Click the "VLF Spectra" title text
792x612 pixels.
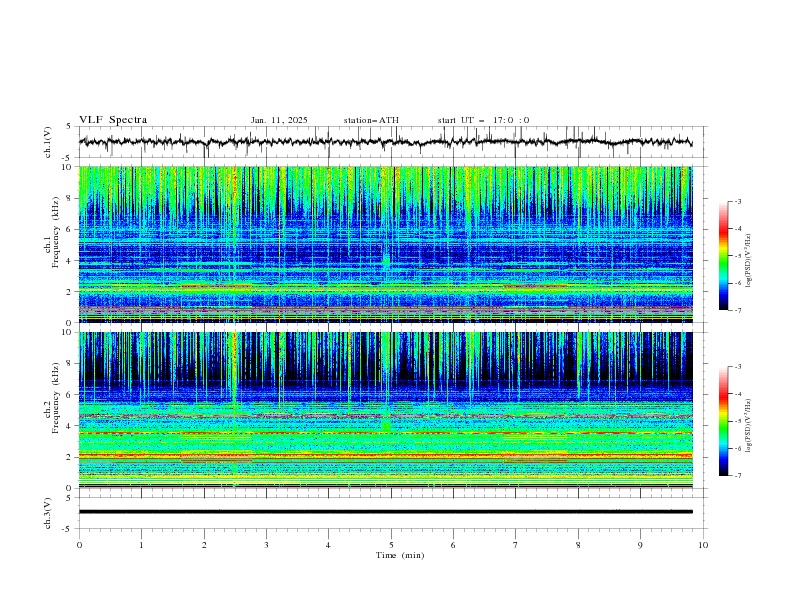pyautogui.click(x=113, y=120)
